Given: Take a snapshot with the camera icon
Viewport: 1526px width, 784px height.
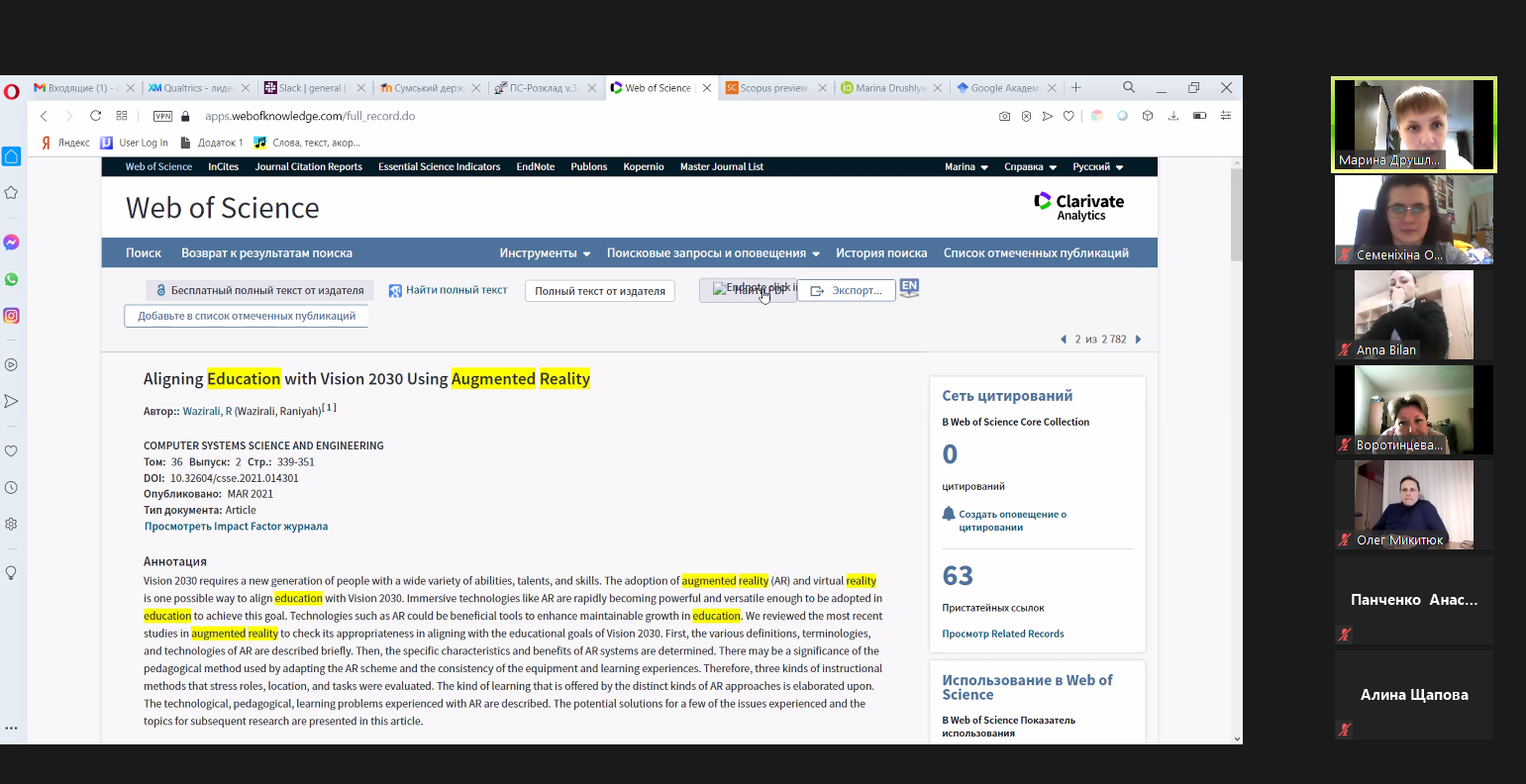Looking at the screenshot, I should (1004, 116).
